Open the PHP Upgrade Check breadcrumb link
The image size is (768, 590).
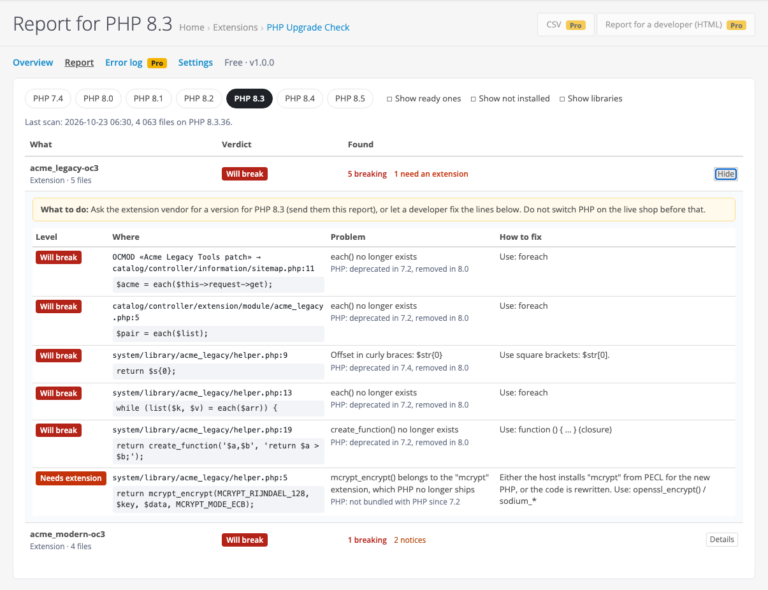(308, 27)
